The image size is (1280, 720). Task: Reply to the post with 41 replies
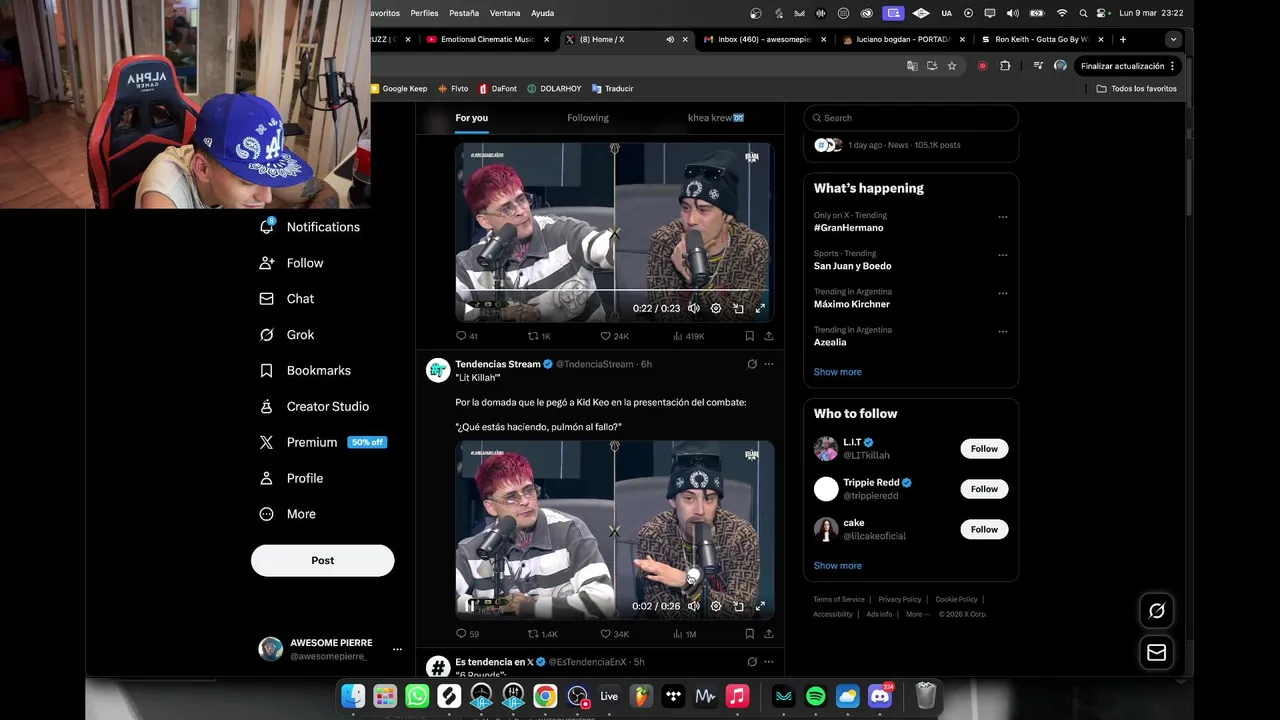tap(467, 336)
